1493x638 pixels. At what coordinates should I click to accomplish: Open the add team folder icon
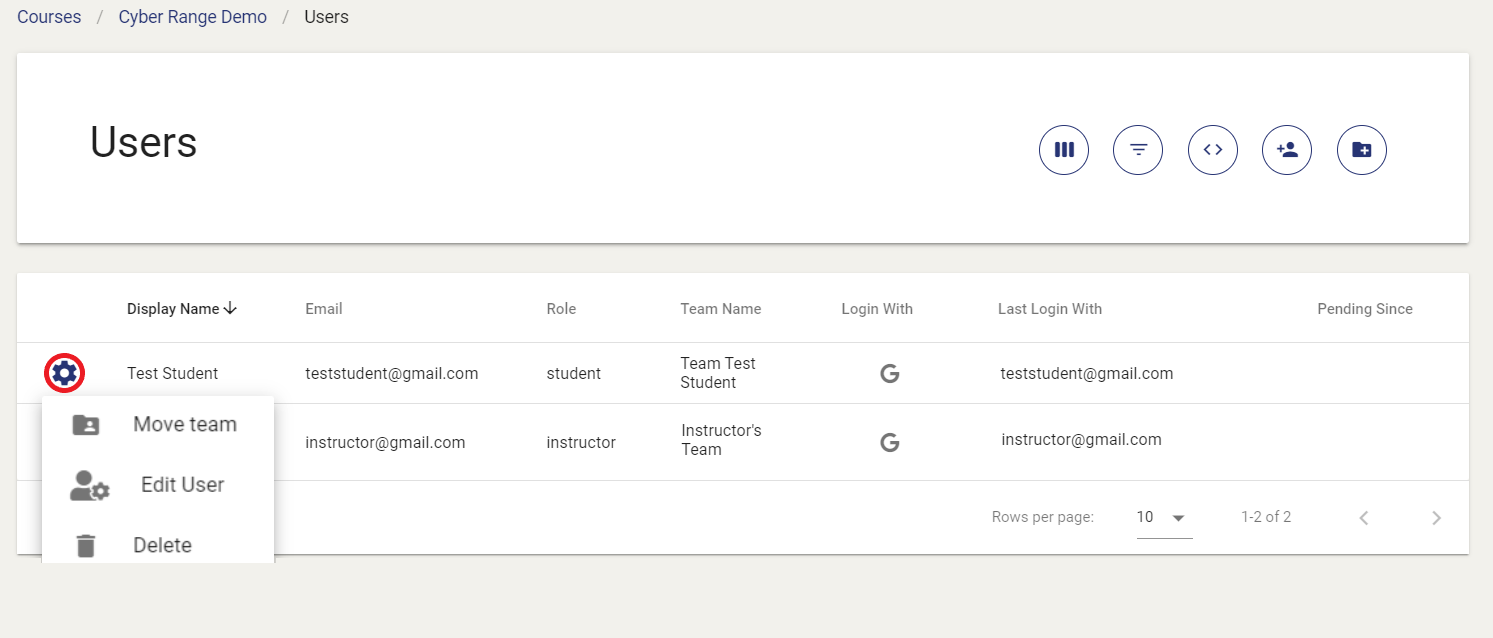pyautogui.click(x=1361, y=149)
